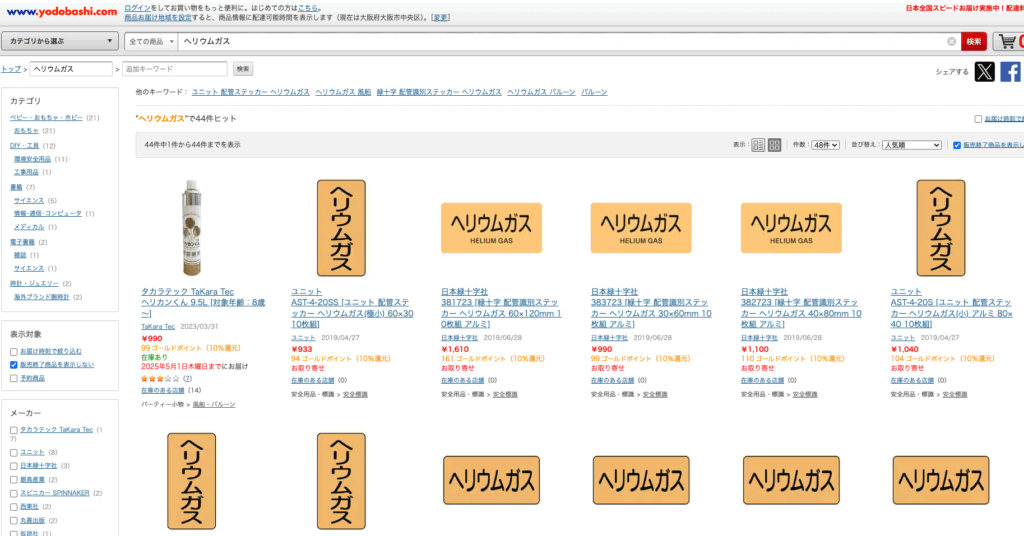Share on X (Twitter) icon
1024x536 pixels.
(984, 71)
